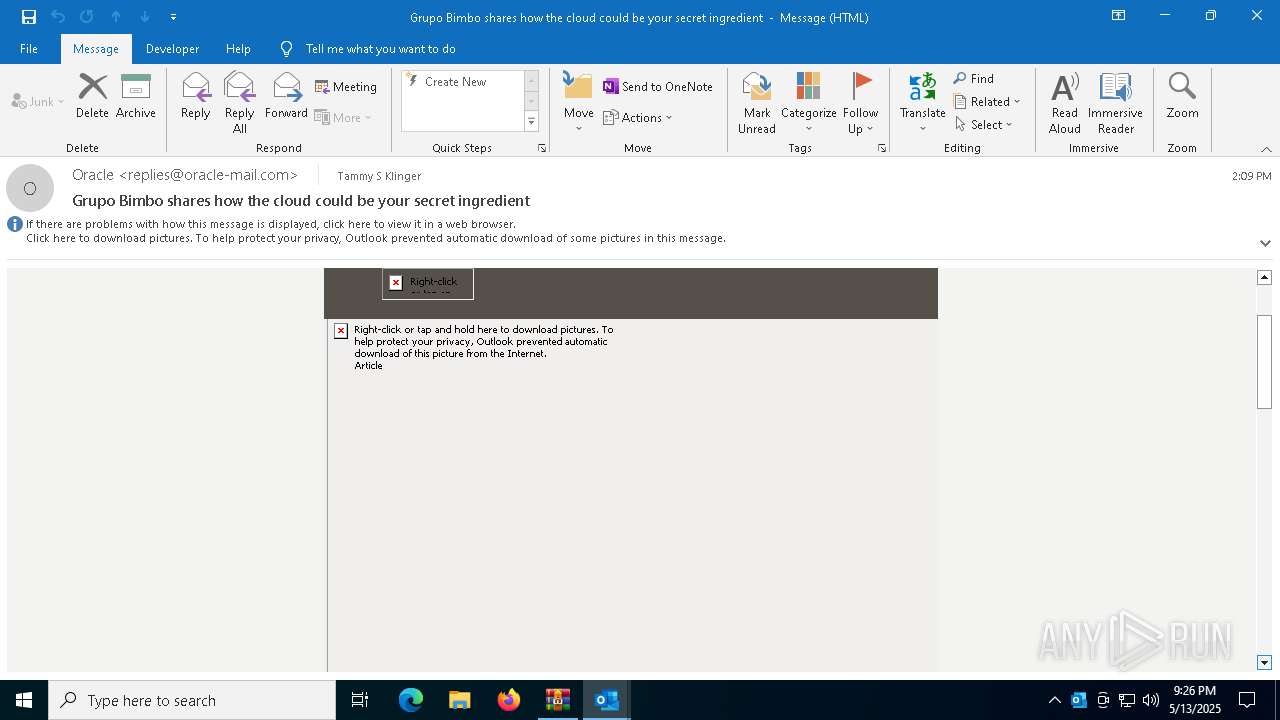Click the small blocked image in the dark banner
This screenshot has width=1280, height=720.
[428, 284]
